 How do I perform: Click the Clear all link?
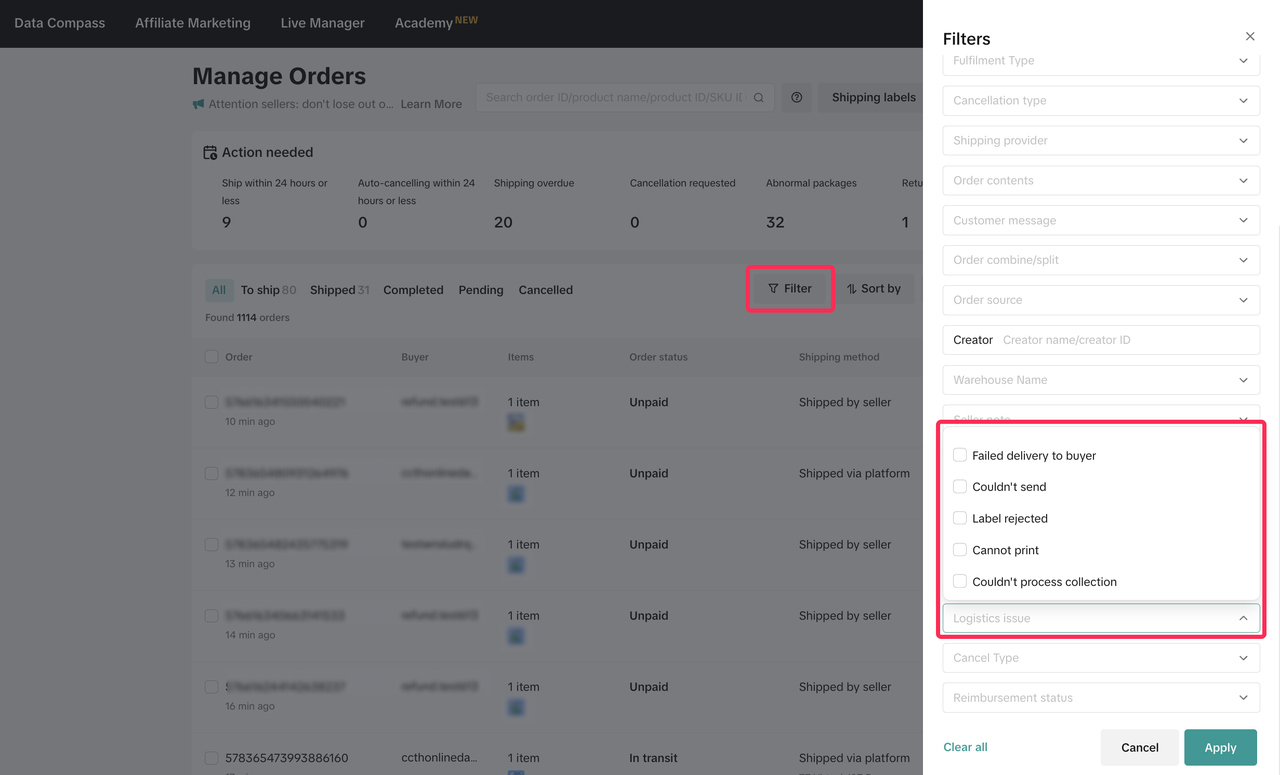(x=965, y=747)
